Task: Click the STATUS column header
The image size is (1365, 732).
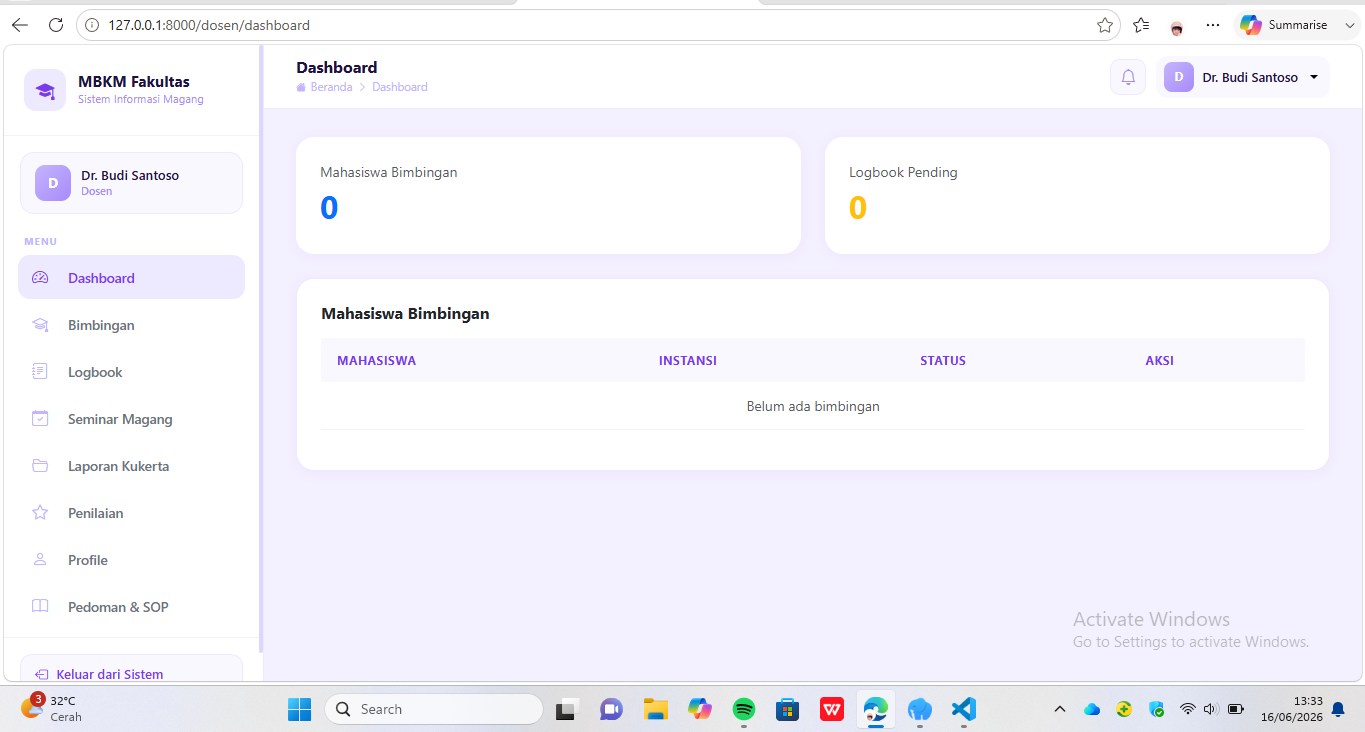Action: coord(943,361)
